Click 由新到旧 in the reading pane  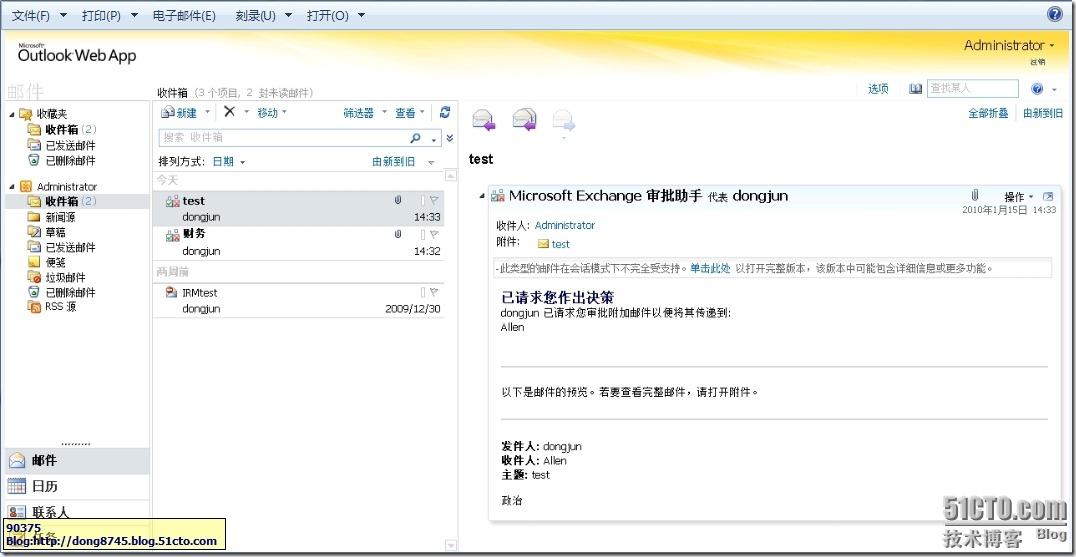tap(1043, 113)
